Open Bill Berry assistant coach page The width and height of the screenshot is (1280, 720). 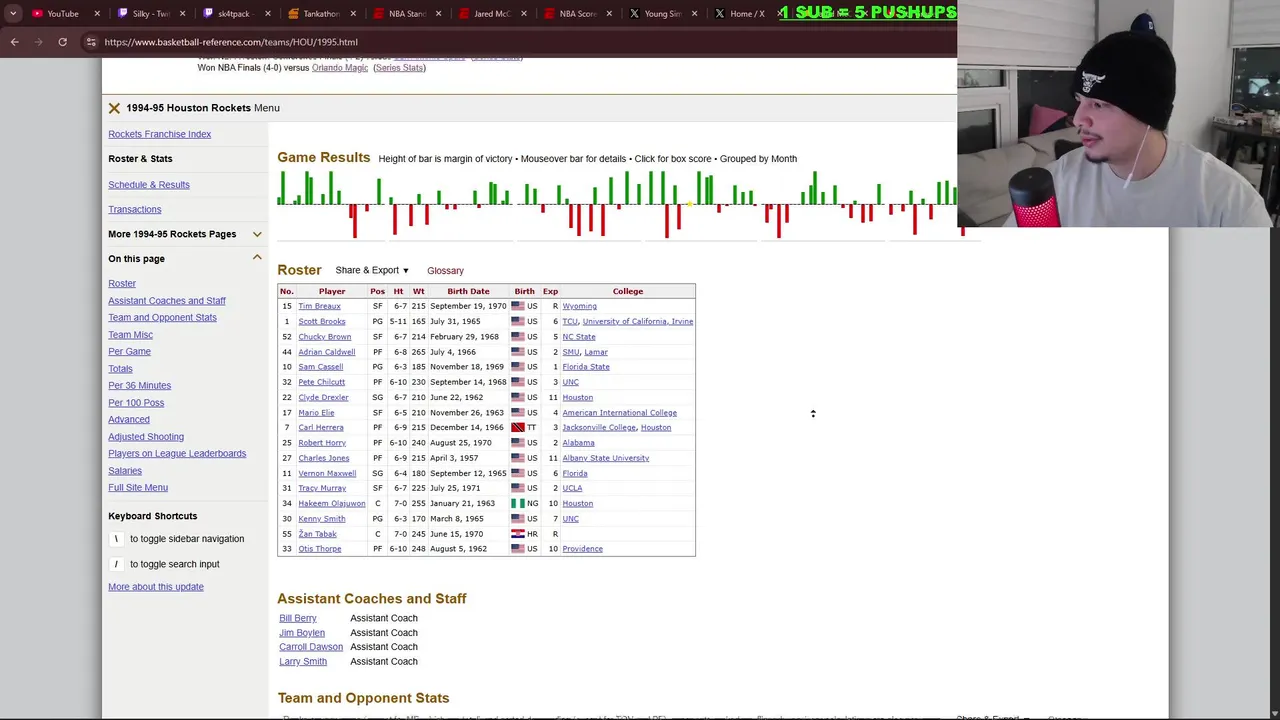tap(297, 618)
